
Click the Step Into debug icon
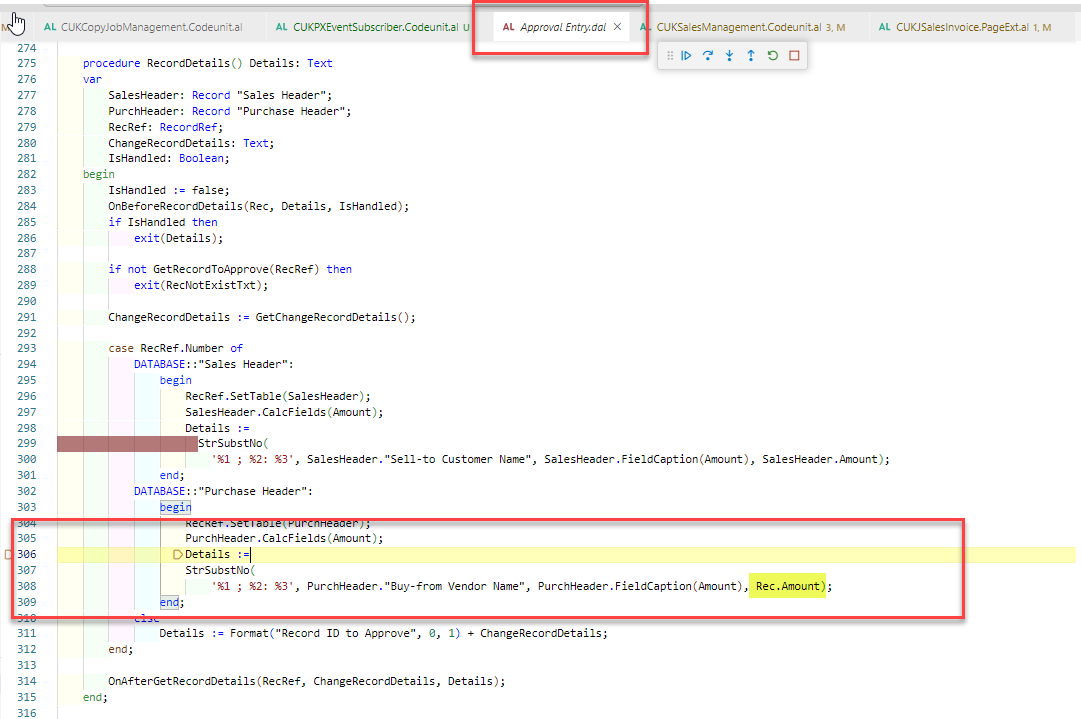pyautogui.click(x=730, y=55)
